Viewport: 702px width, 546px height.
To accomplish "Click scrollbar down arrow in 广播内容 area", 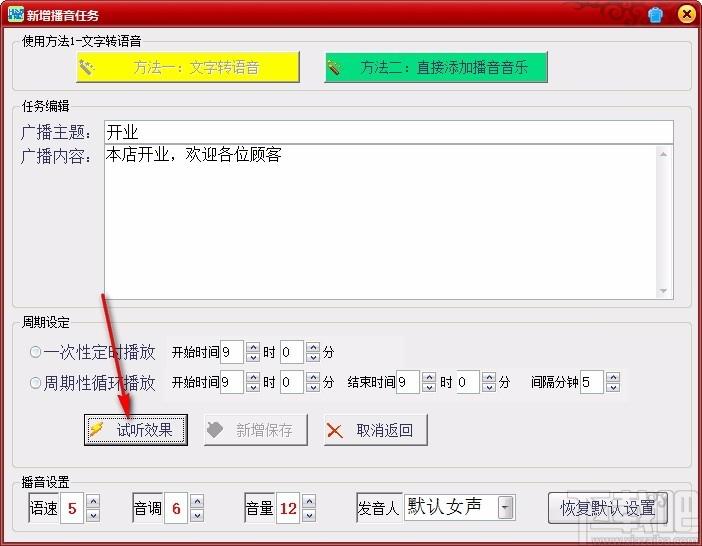I will (663, 291).
